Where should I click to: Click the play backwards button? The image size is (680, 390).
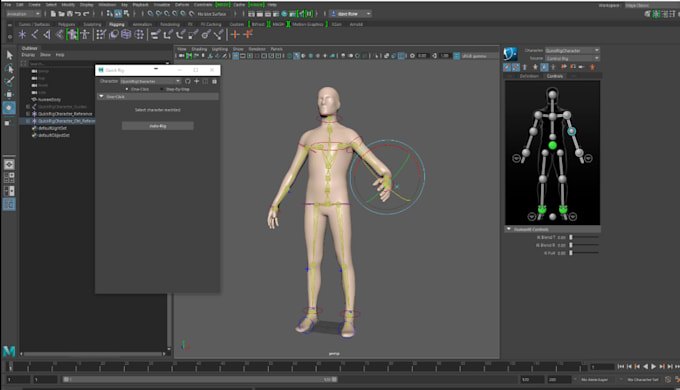(x=645, y=367)
